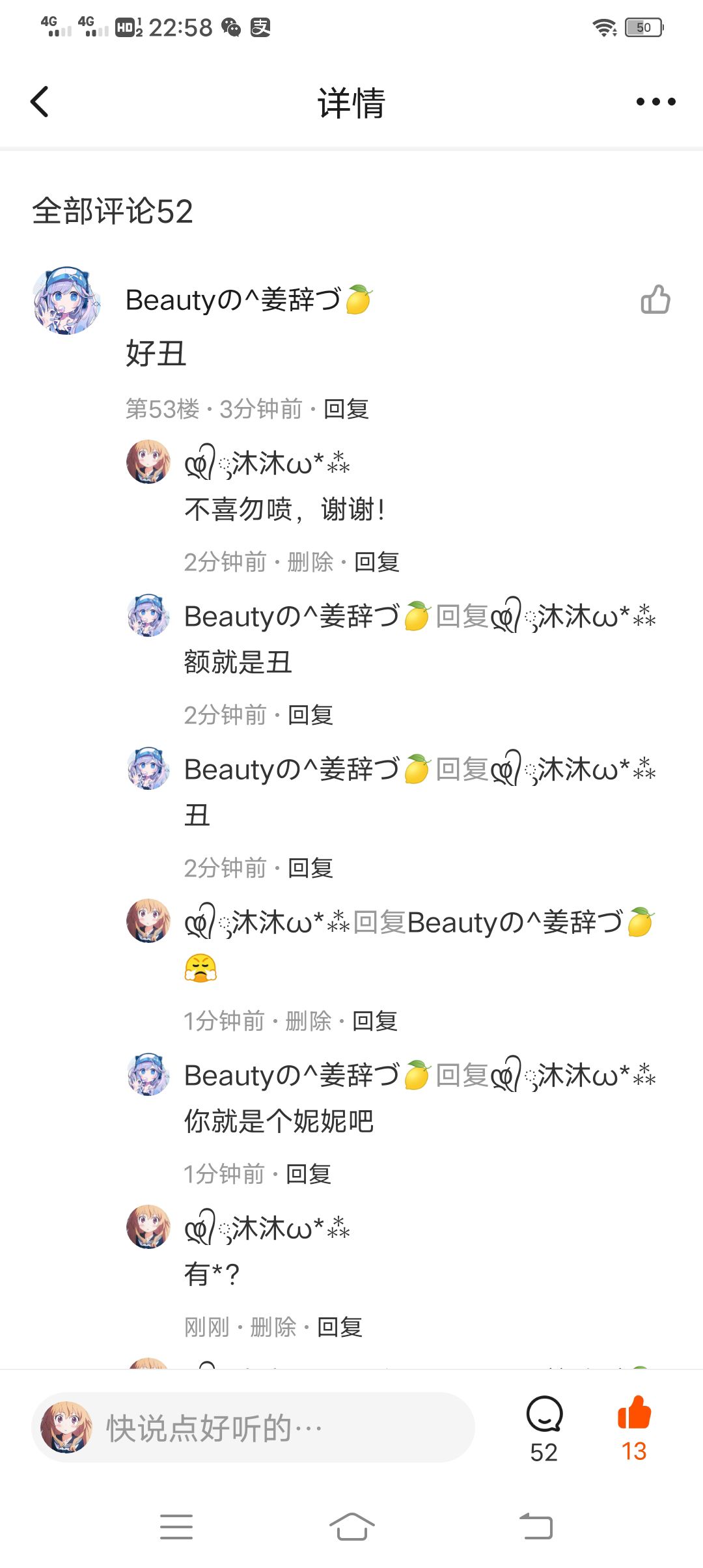Open the three-dot more options menu
The image size is (703, 1568).
click(x=655, y=102)
